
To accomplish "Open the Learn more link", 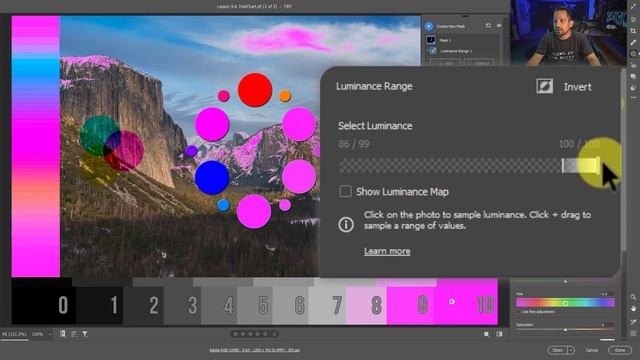I will (387, 251).
